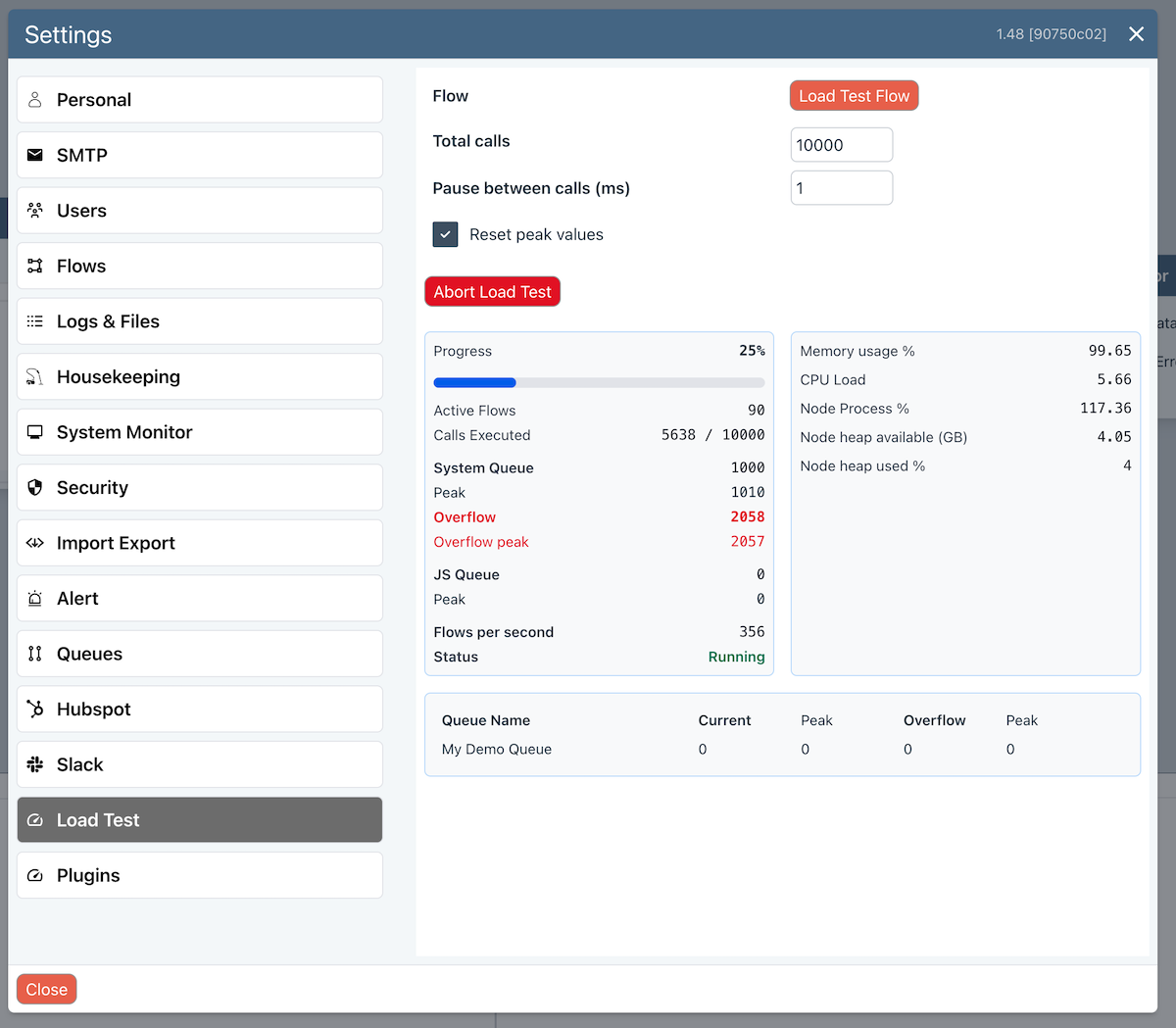Open the Plugins section
Screen dimensions: 1176x1028
pos(200,875)
